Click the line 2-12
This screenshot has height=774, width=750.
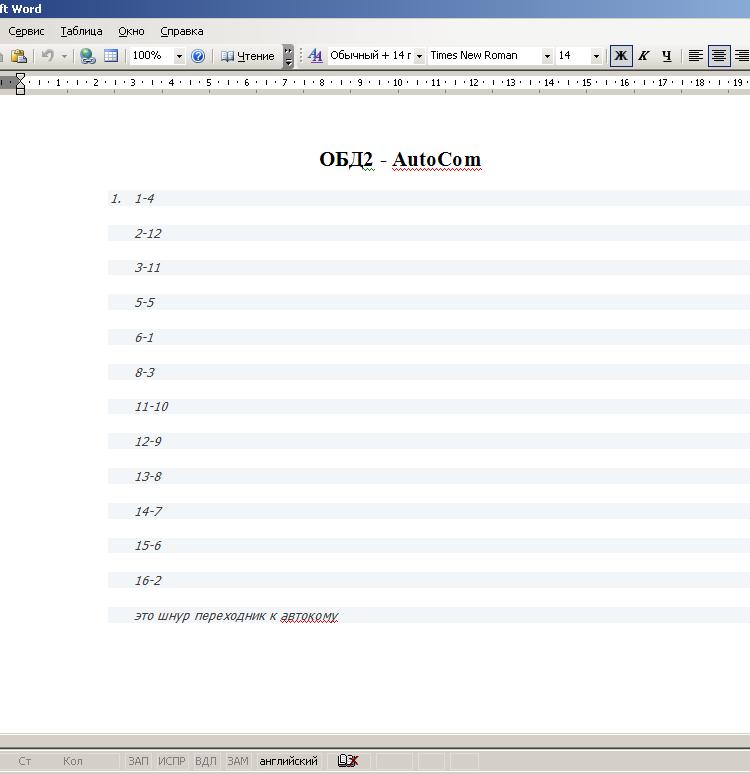tap(148, 233)
